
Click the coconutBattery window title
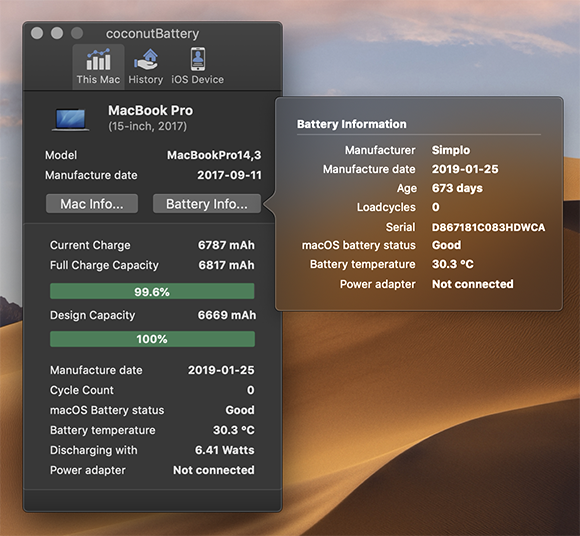(152, 34)
